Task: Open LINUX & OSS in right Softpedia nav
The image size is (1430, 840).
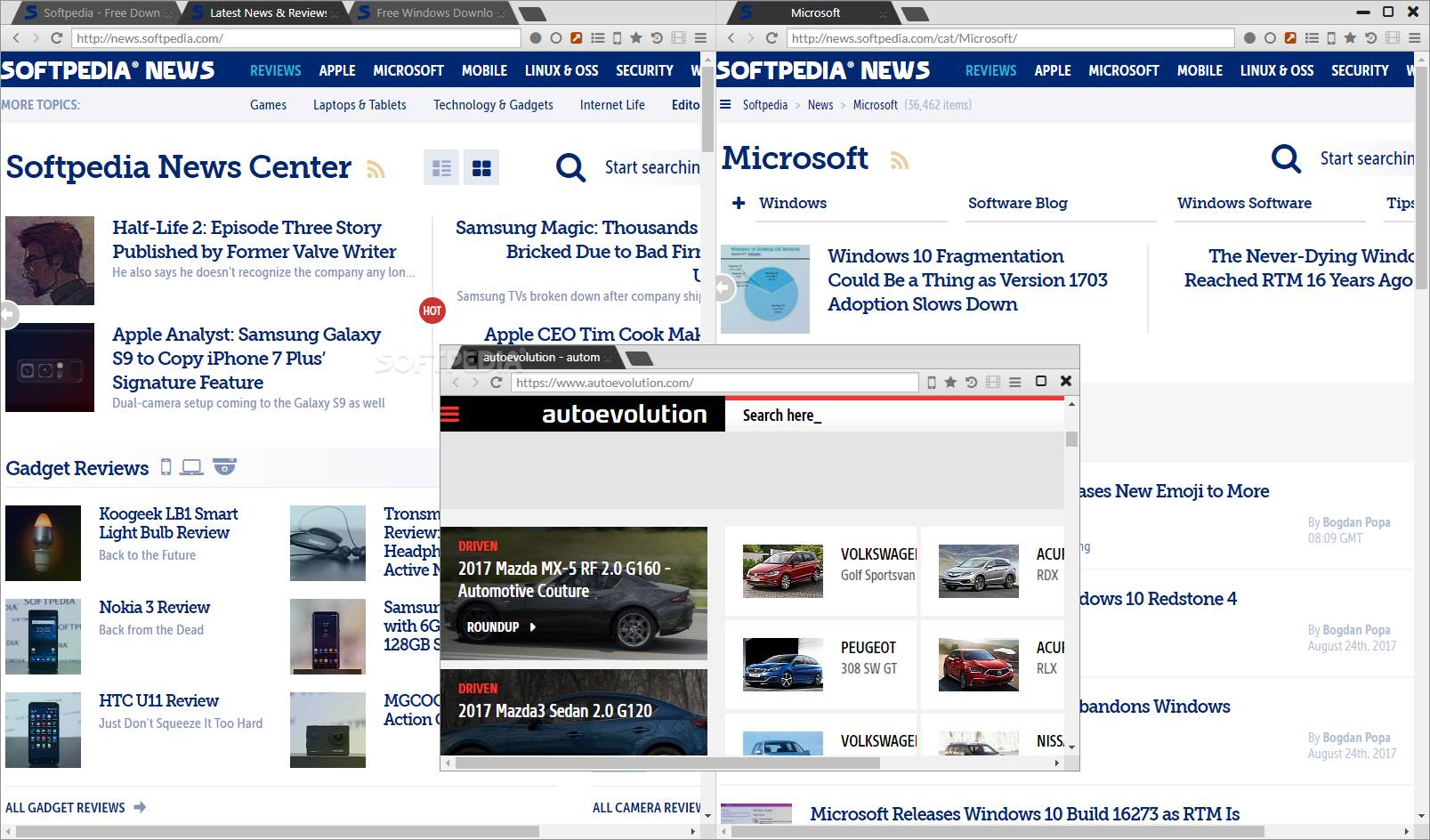Action: pos(1277,70)
